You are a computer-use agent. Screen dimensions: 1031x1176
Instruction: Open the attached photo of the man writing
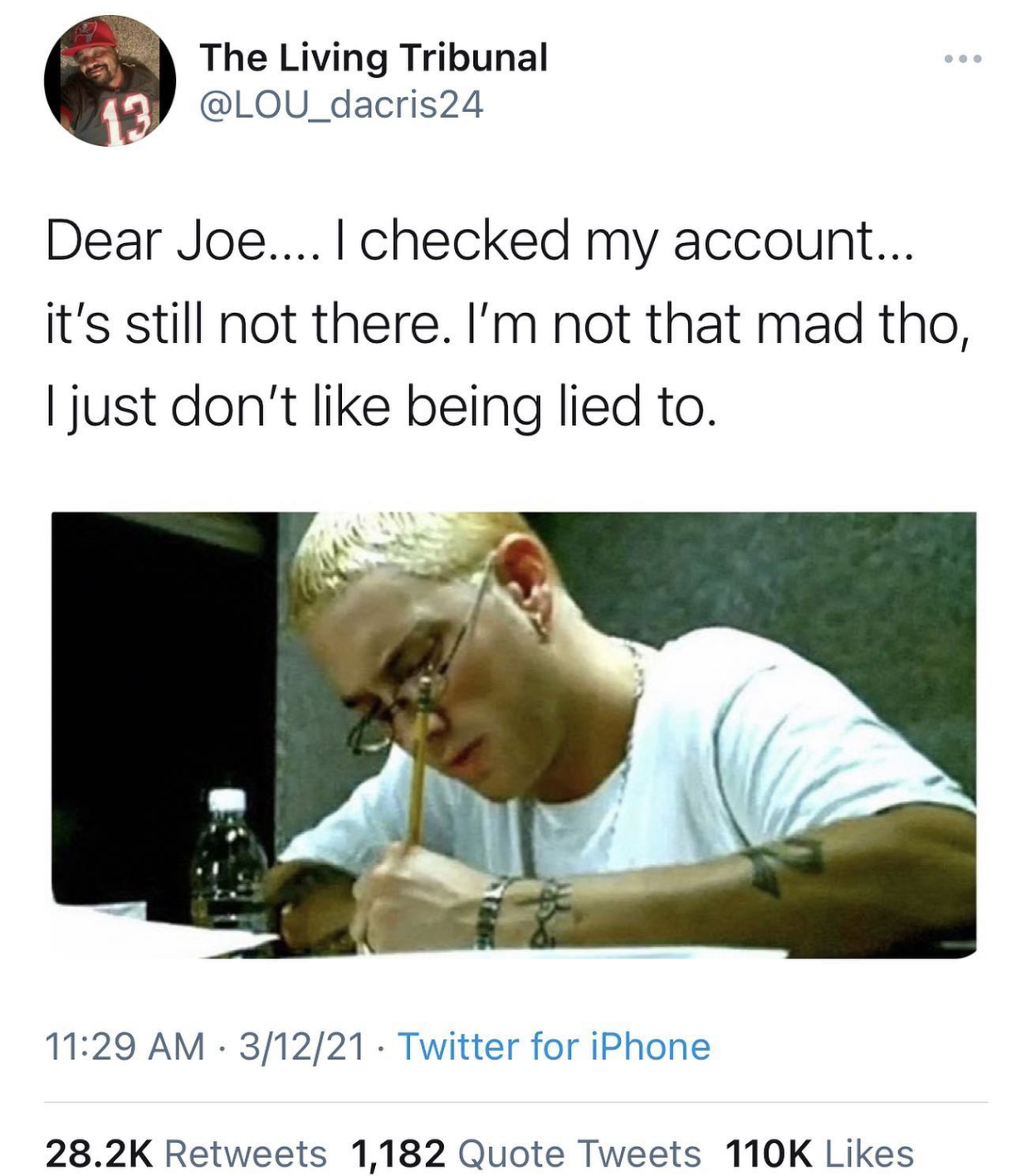[514, 735]
